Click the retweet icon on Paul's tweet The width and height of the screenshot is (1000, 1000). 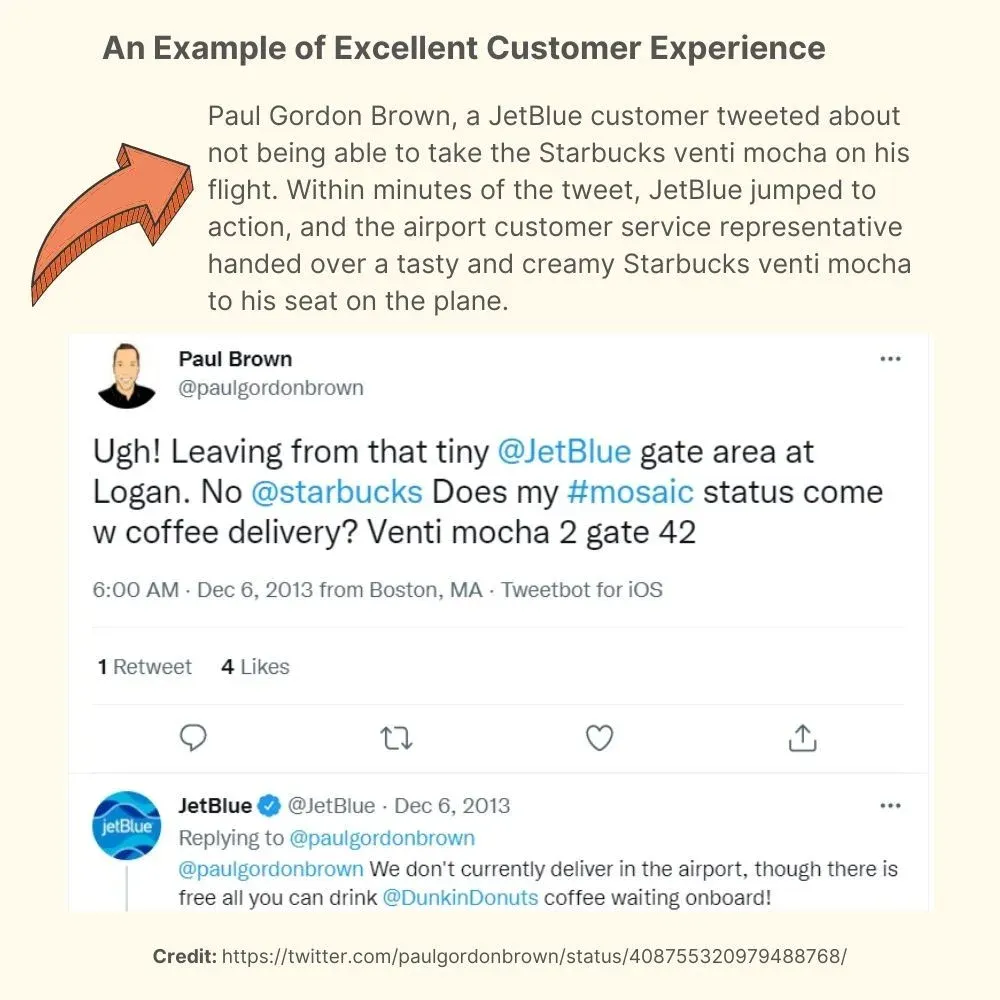[x=397, y=737]
